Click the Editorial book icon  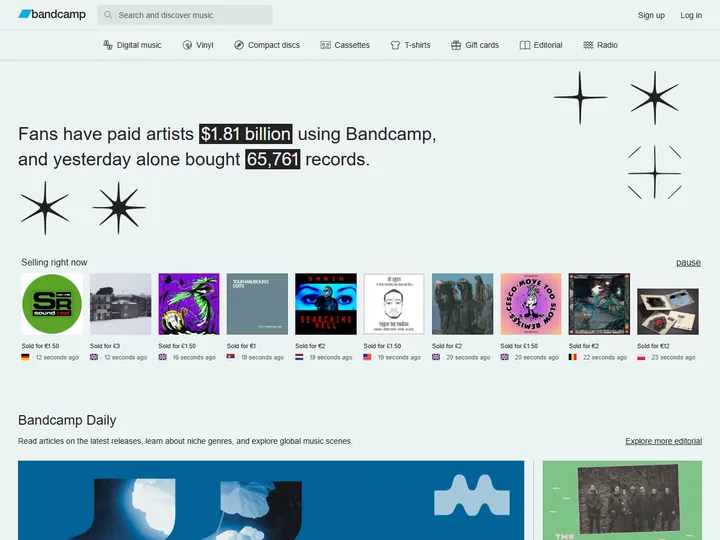[525, 45]
